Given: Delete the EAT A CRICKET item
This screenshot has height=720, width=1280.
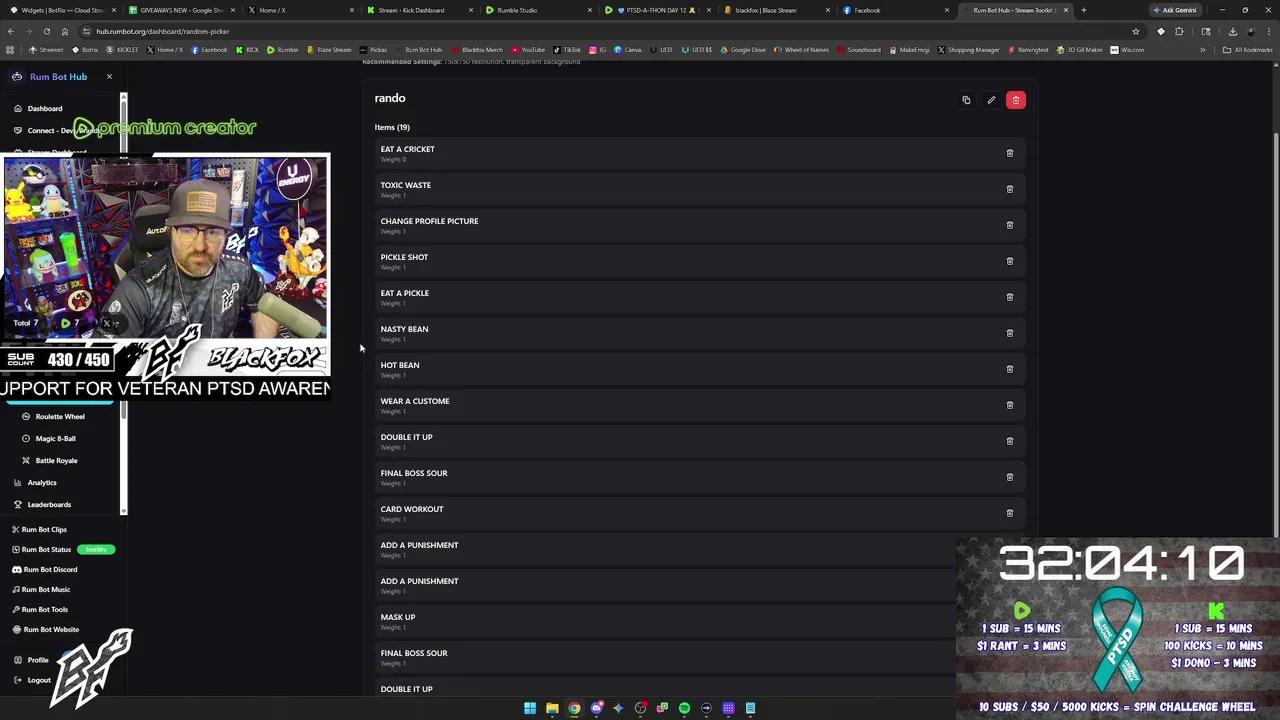Looking at the screenshot, I should pos(1009,153).
